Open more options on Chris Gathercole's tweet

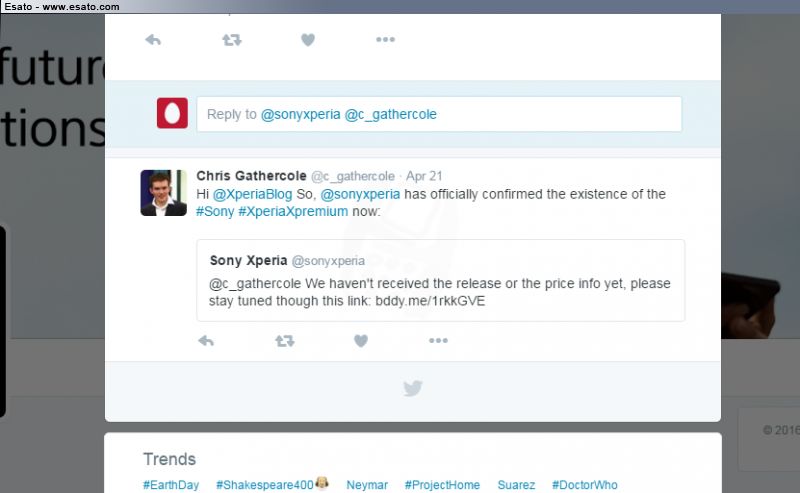[x=438, y=340]
